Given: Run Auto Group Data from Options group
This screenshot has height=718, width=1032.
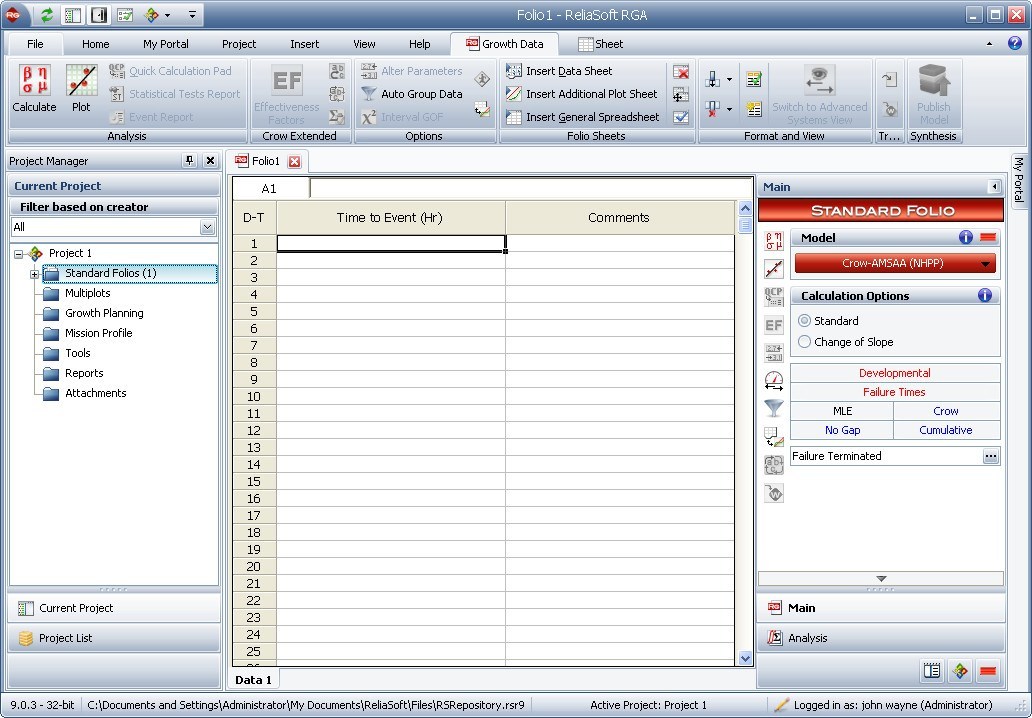Looking at the screenshot, I should point(413,94).
